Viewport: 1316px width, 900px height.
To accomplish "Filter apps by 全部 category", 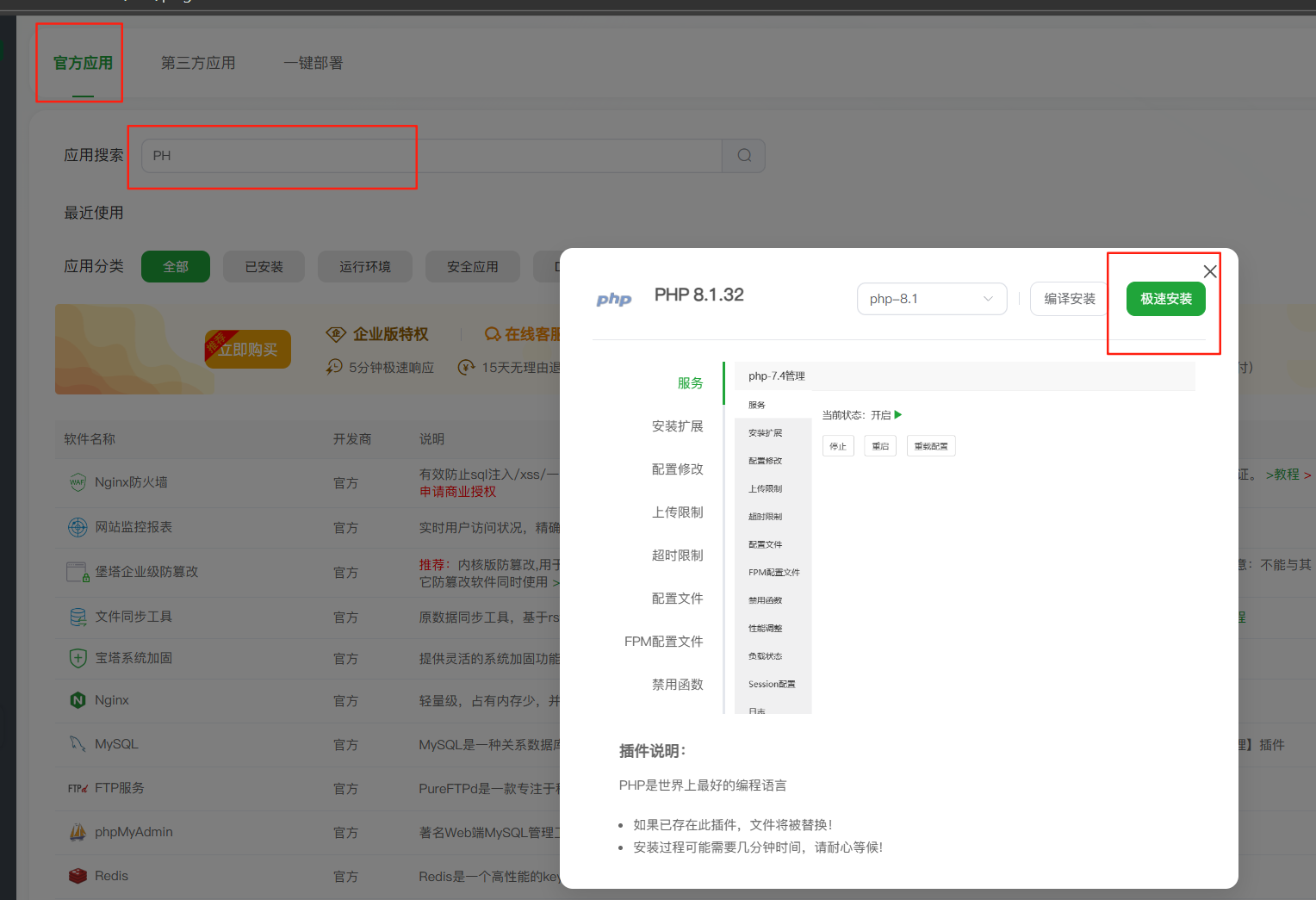I will click(x=176, y=267).
